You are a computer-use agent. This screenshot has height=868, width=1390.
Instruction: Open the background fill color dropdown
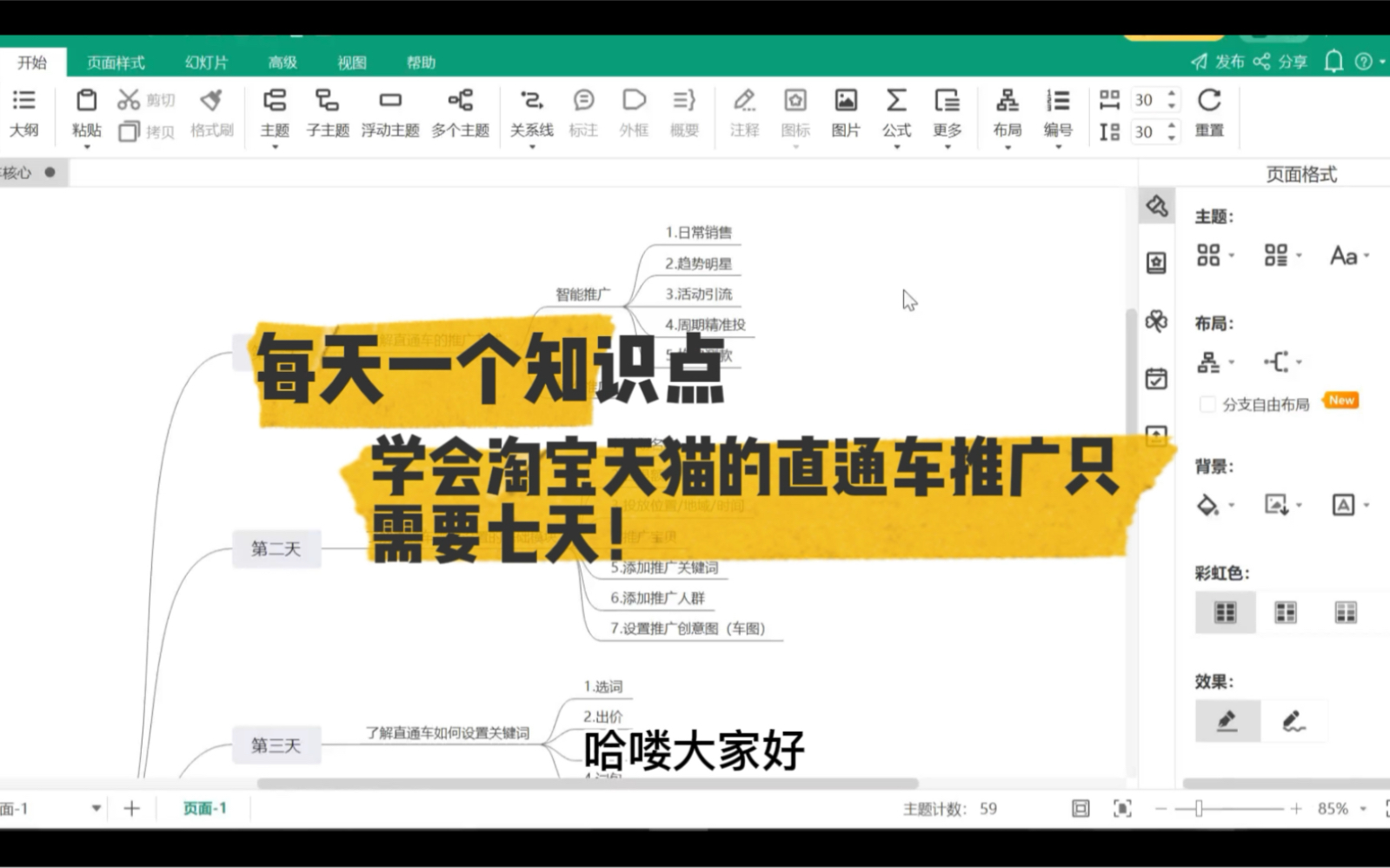click(x=1215, y=505)
